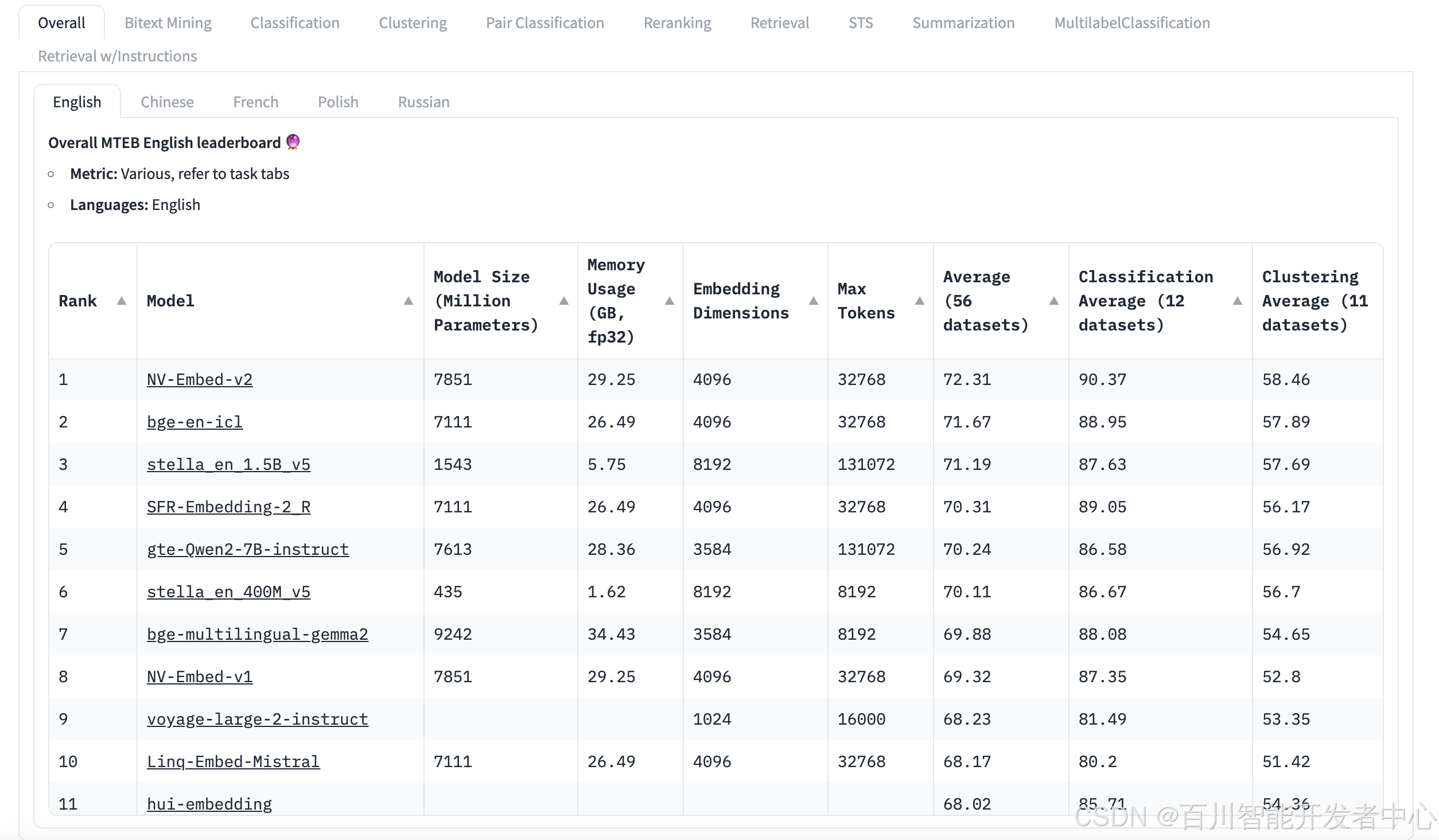Open the stella_en_1.5B_v5 model link
Viewport: 1439px width, 840px height.
[x=228, y=464]
